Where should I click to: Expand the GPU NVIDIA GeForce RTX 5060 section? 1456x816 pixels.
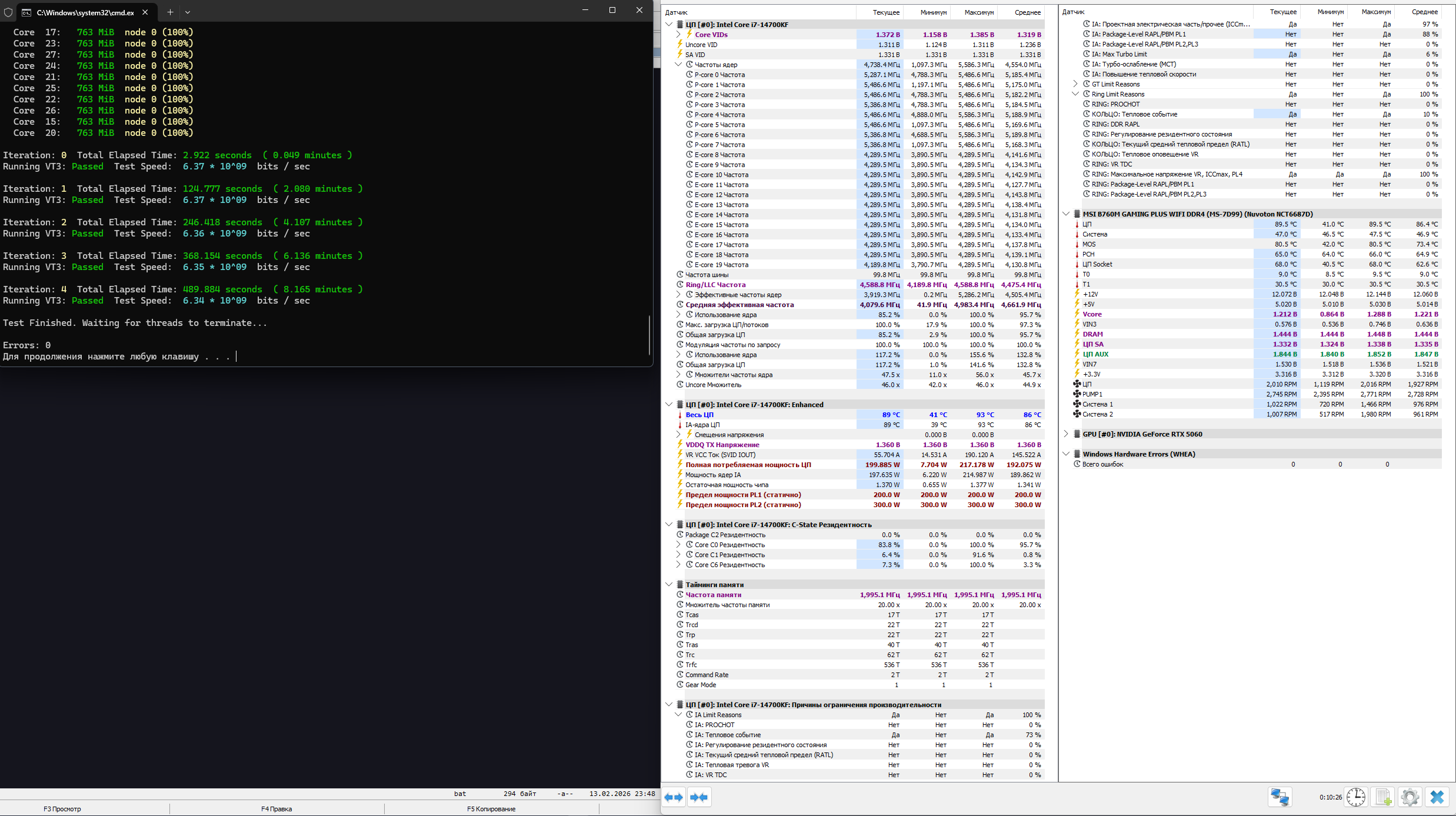tap(1066, 434)
